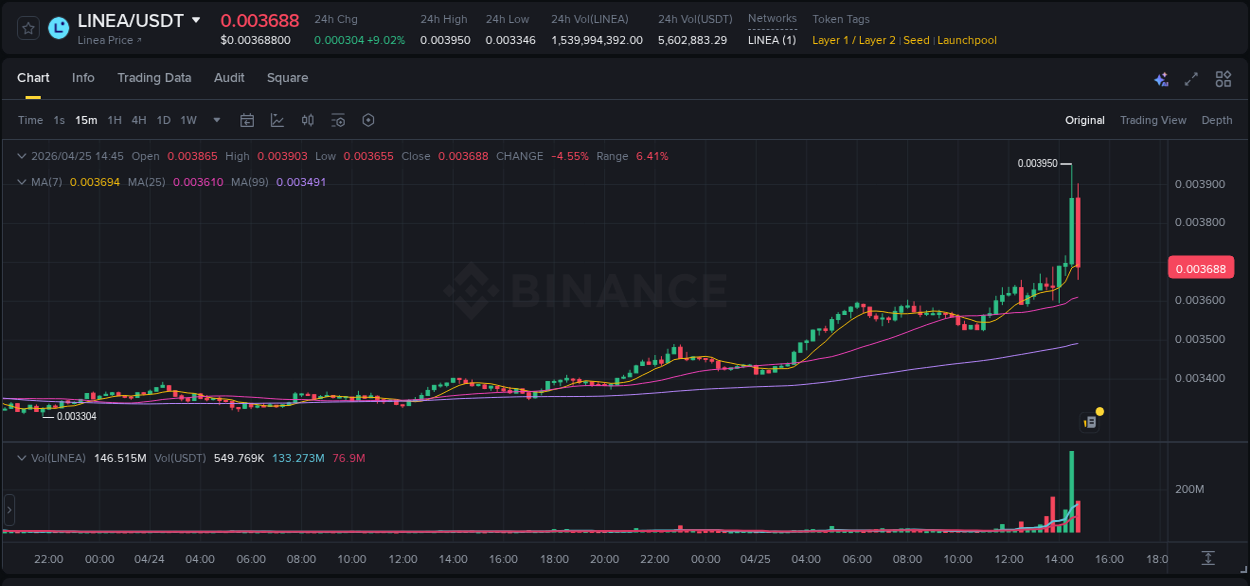Viewport: 1250px width, 586px height.
Task: Click the 0.003900 price axis label
Action: click(1200, 184)
